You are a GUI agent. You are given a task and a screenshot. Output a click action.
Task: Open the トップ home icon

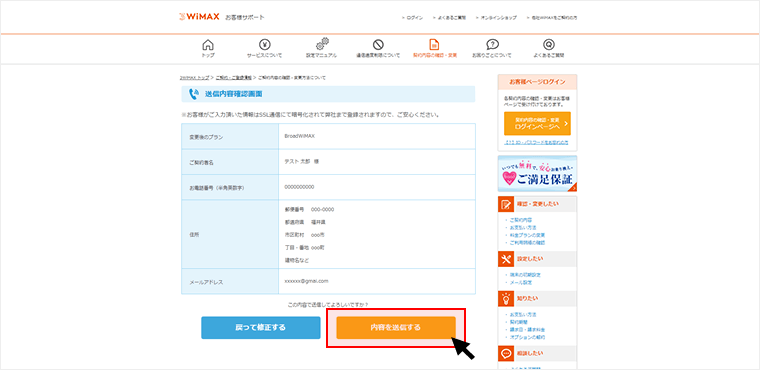(x=208, y=45)
